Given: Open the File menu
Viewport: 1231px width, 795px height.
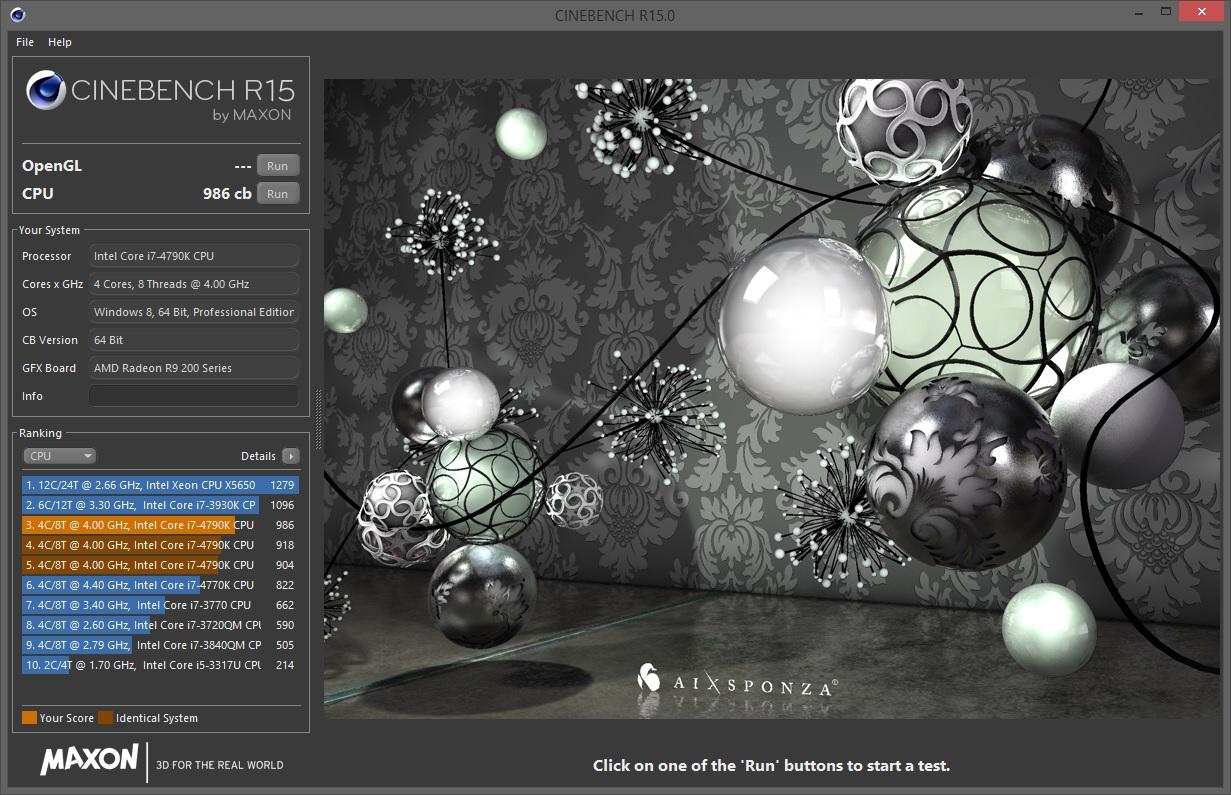Looking at the screenshot, I should (25, 42).
